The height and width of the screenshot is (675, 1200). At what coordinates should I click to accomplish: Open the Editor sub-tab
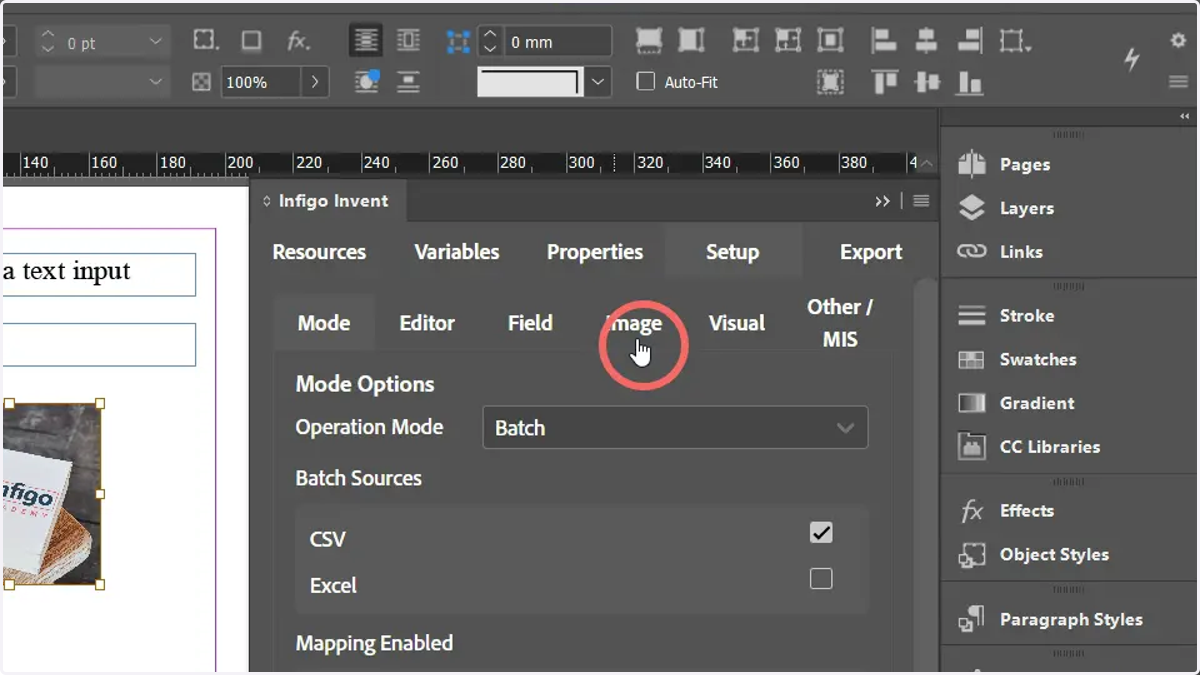[427, 323]
